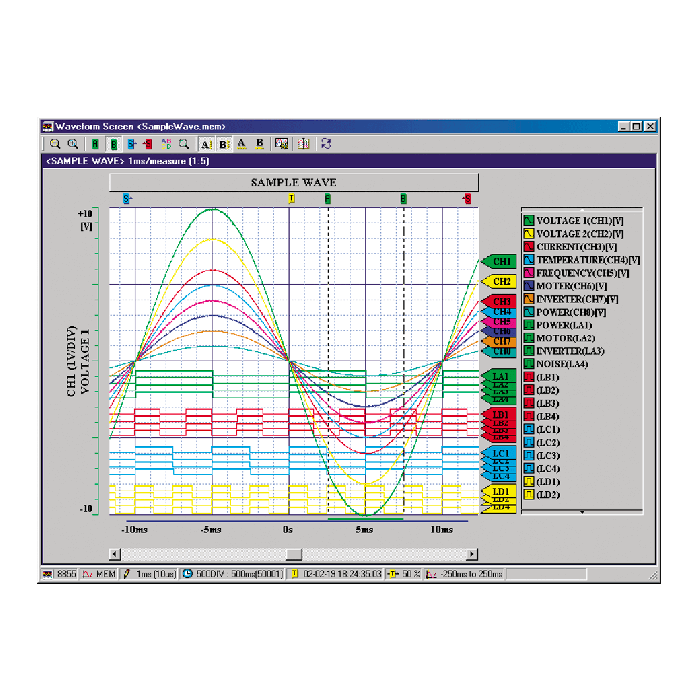Toggle the green B cursor toolbar button
700x700 pixels.
(x=114, y=144)
